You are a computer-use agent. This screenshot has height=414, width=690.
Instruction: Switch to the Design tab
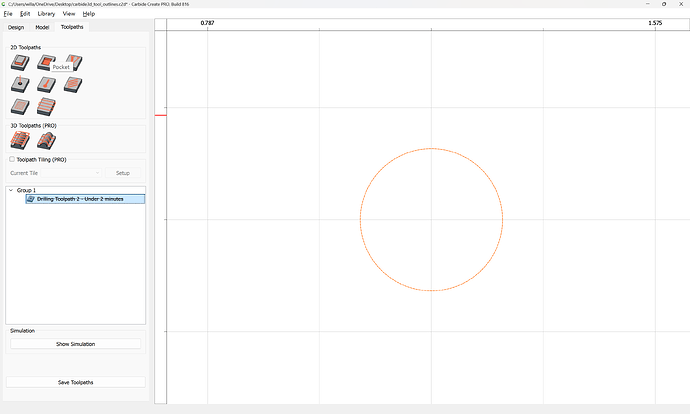[x=16, y=27]
